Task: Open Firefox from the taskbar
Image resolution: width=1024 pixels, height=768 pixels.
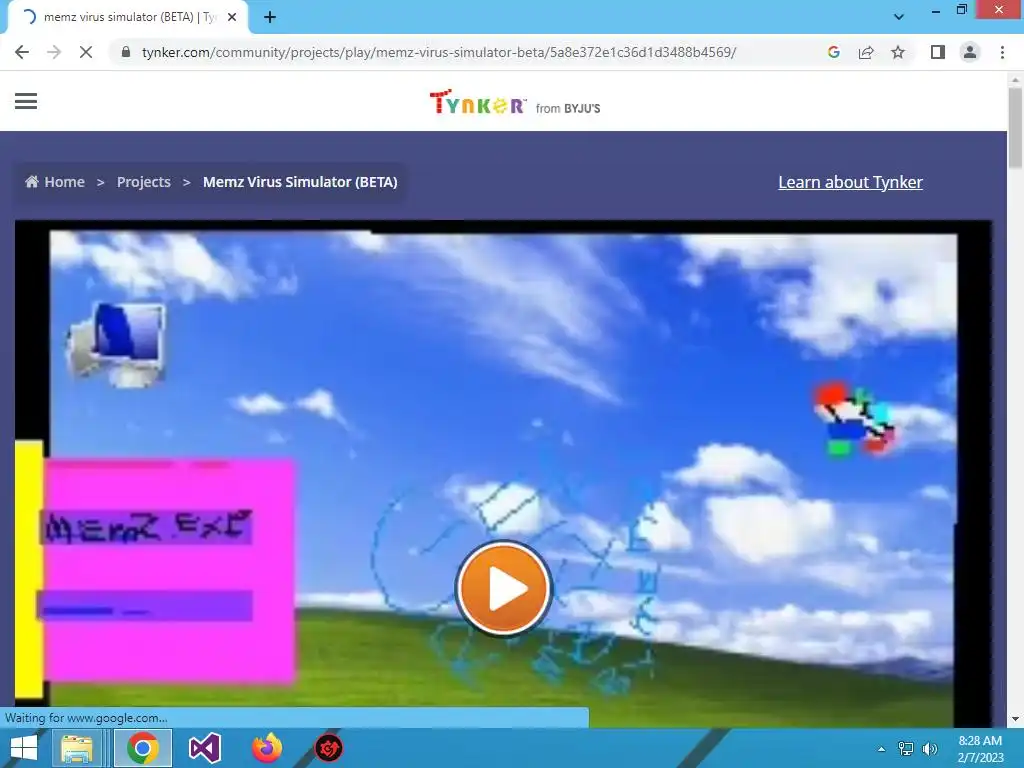Action: coord(267,748)
